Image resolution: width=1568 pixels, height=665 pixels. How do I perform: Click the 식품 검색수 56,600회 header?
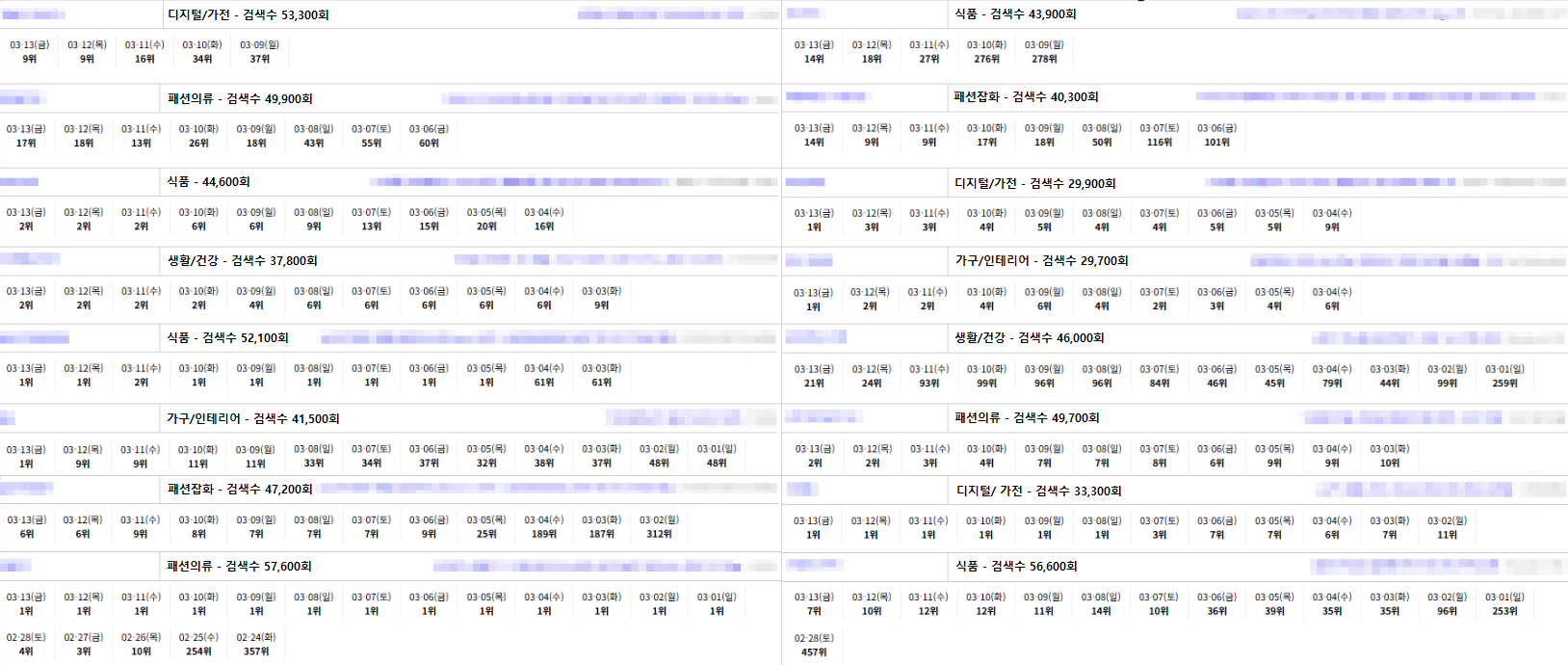point(1015,567)
